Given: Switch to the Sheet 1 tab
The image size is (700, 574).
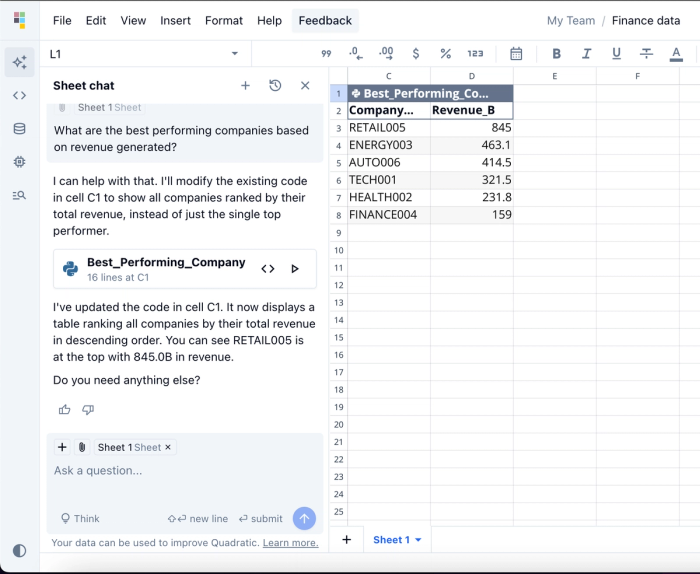Looking at the screenshot, I should [x=392, y=540].
